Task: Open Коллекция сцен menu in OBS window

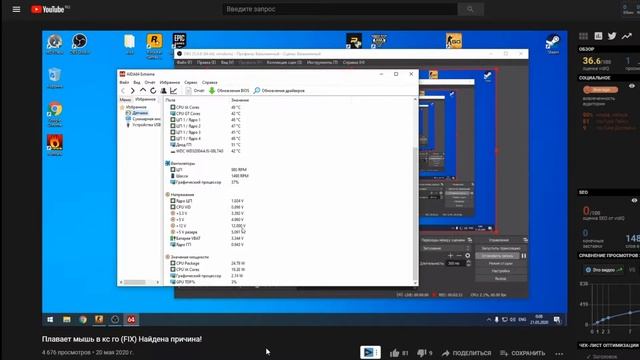Action: [284, 62]
